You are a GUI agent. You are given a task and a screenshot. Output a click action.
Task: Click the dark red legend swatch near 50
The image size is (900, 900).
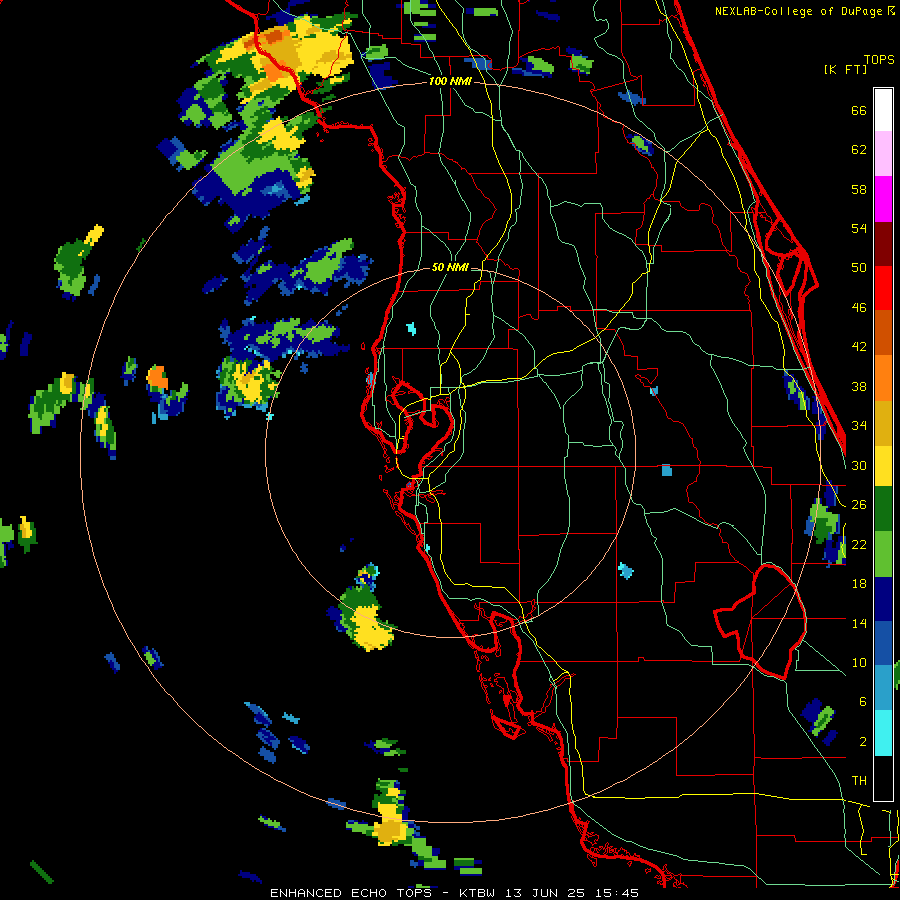click(x=883, y=243)
